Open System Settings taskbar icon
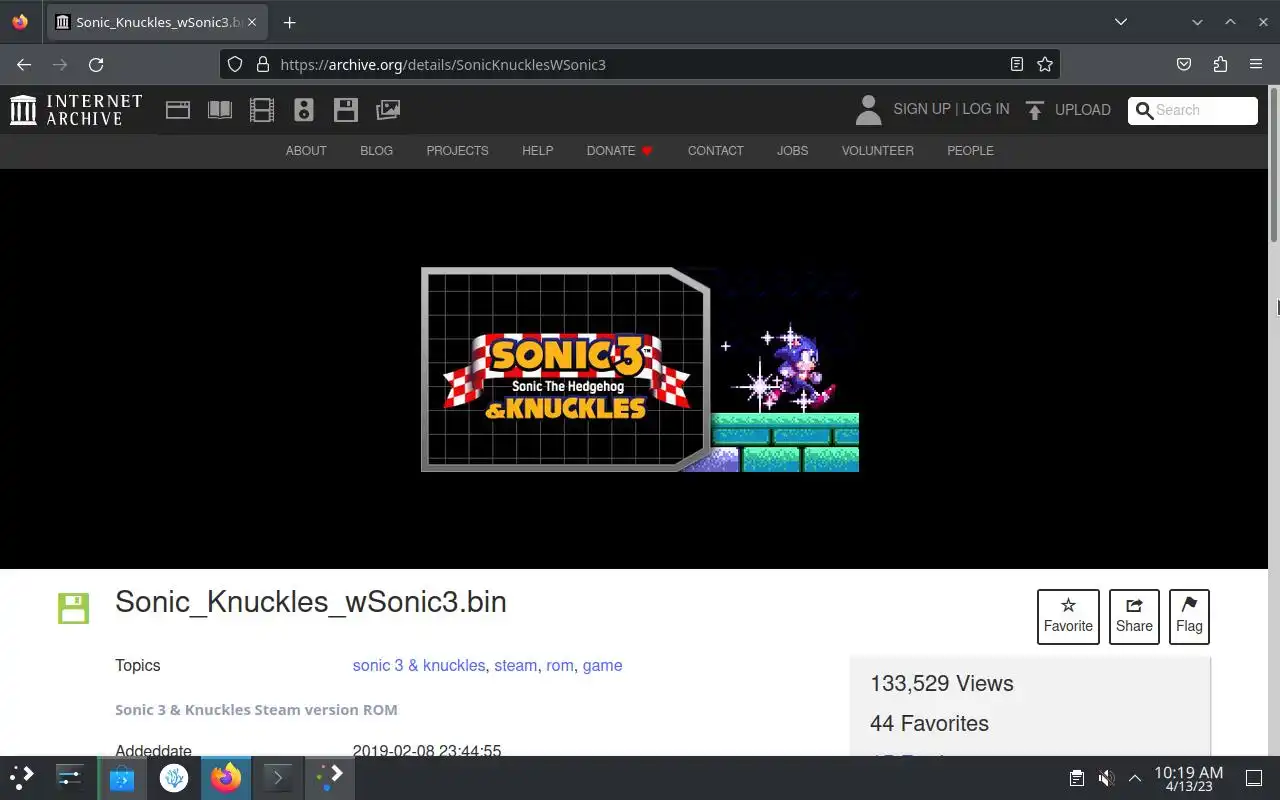Screen dimensions: 1280x800 tap(70, 777)
